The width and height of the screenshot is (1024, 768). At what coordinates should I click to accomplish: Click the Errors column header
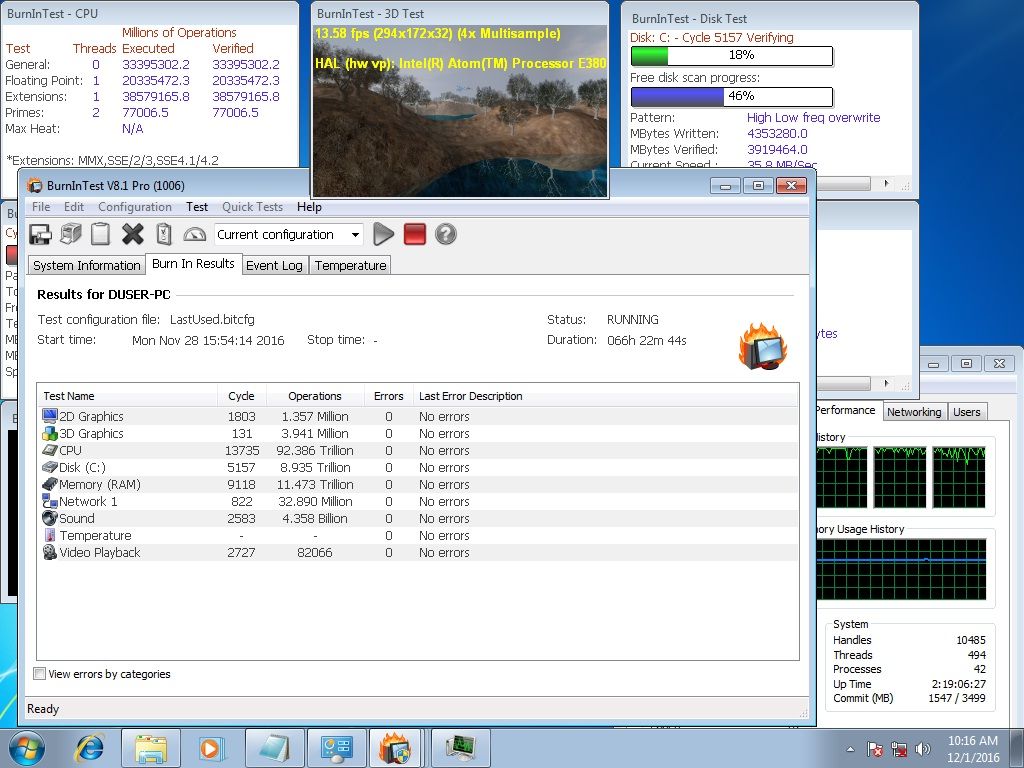pyautogui.click(x=388, y=396)
